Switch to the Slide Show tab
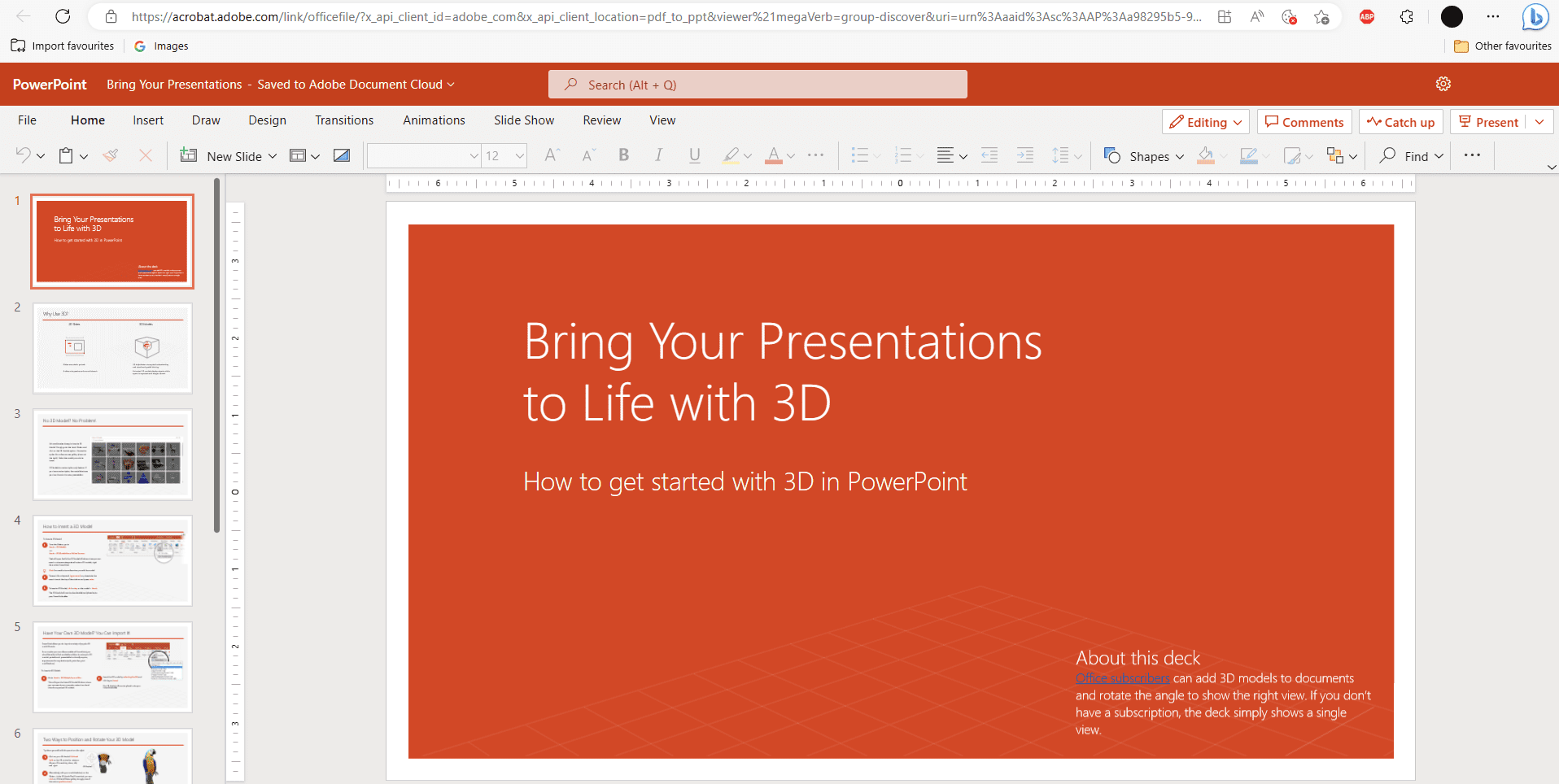Screen dimensions: 1559x784 tap(524, 120)
